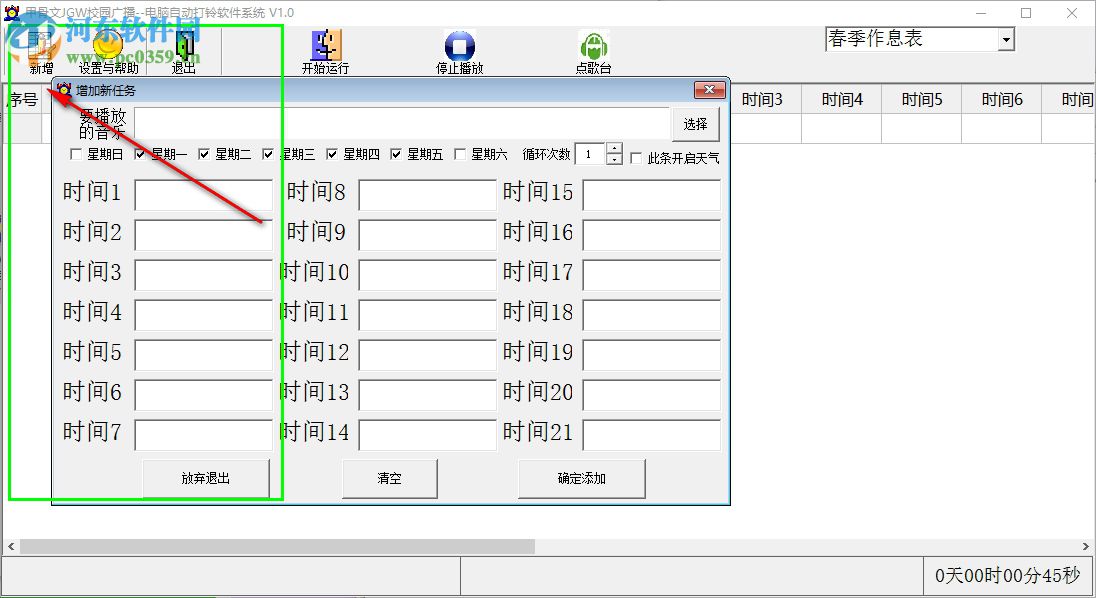1096x598 pixels.
Task: Select the 序号 column header
Action: pyautogui.click(x=22, y=99)
